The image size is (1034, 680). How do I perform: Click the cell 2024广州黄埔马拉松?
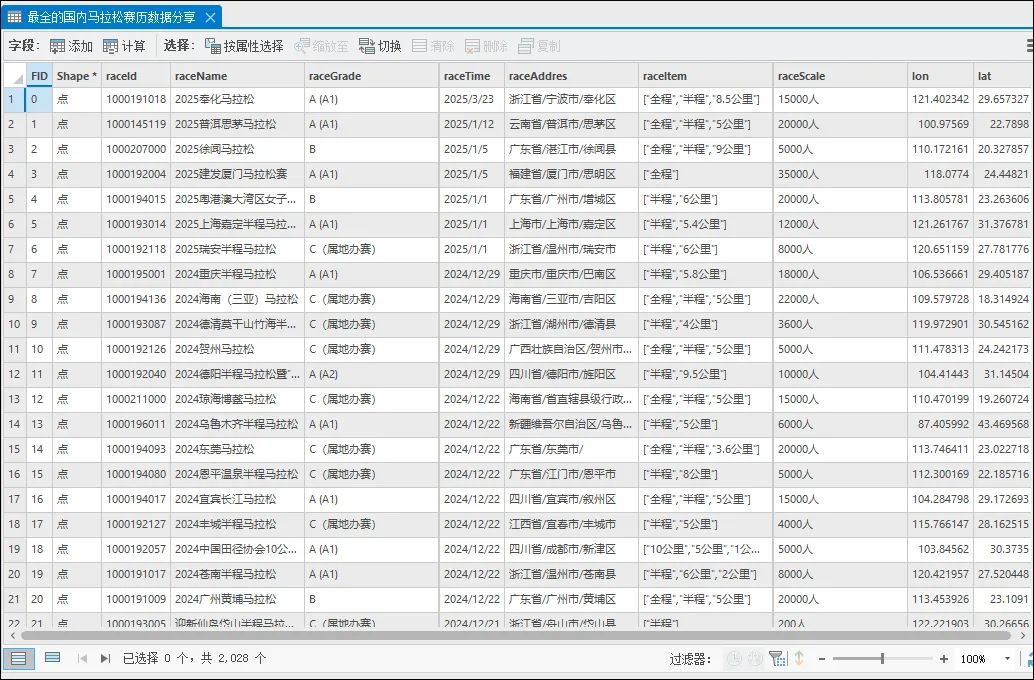238,600
